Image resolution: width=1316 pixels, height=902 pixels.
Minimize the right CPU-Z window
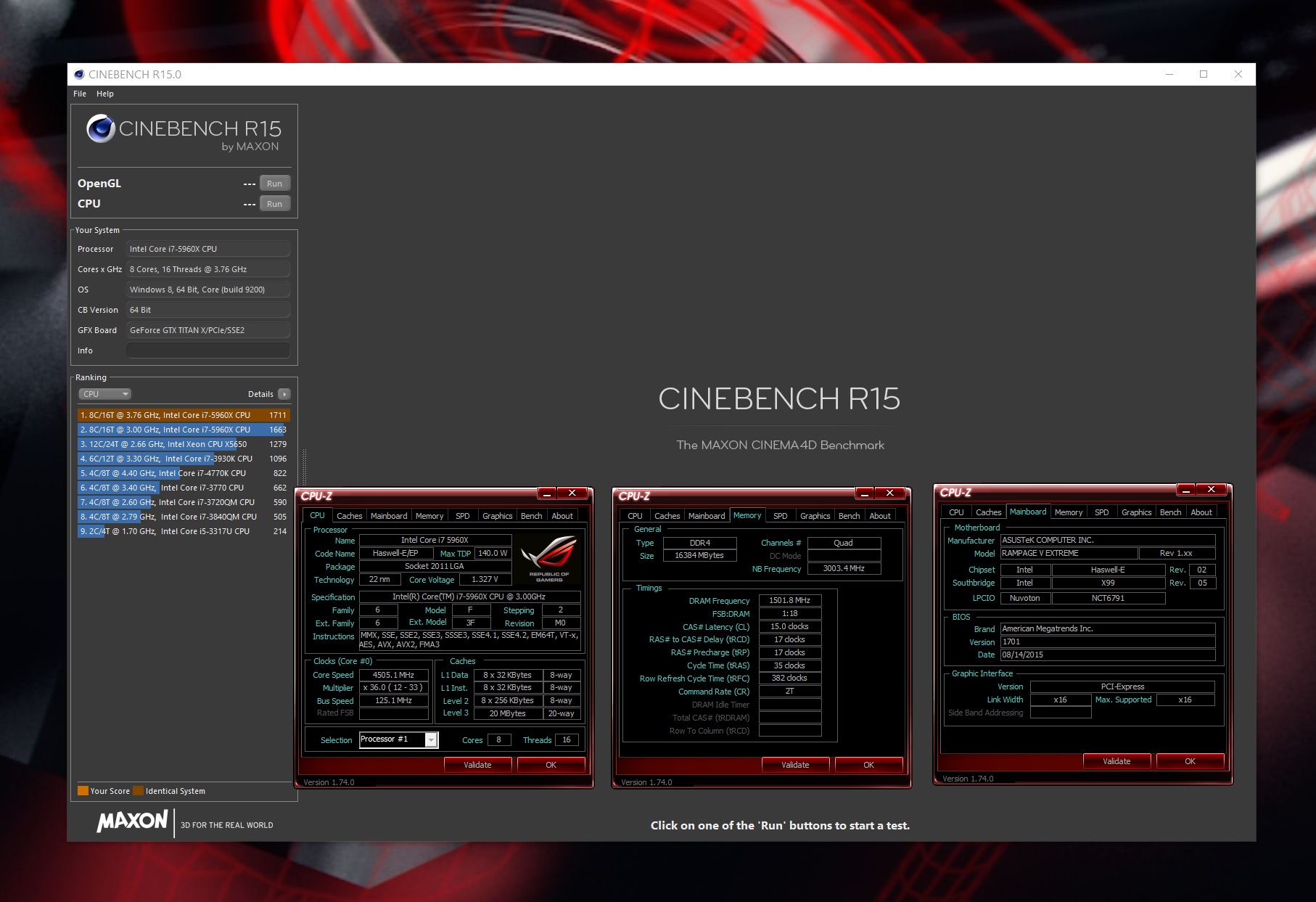(x=1186, y=490)
